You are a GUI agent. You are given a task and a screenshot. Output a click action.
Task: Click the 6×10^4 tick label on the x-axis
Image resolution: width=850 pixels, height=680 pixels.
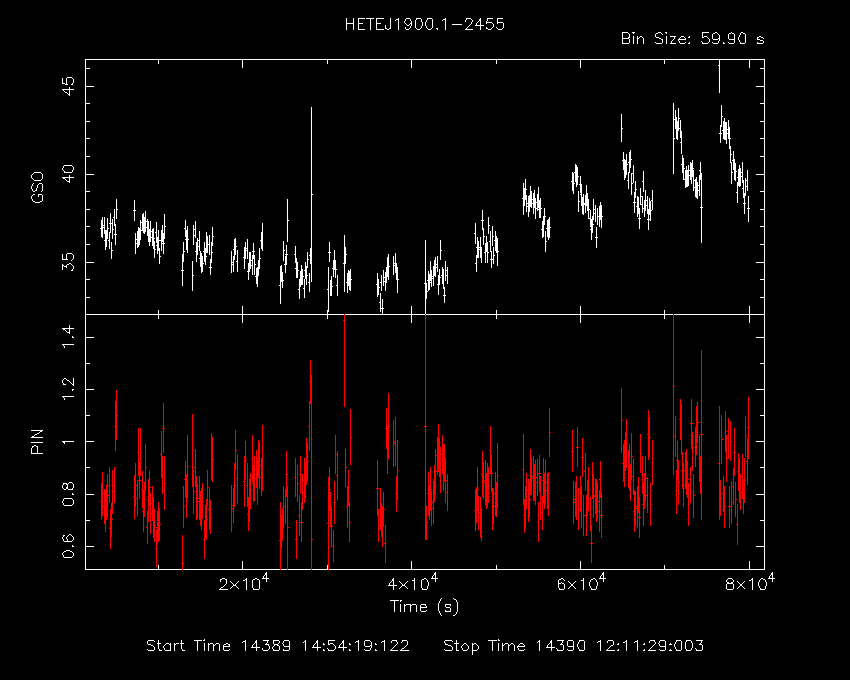(581, 583)
